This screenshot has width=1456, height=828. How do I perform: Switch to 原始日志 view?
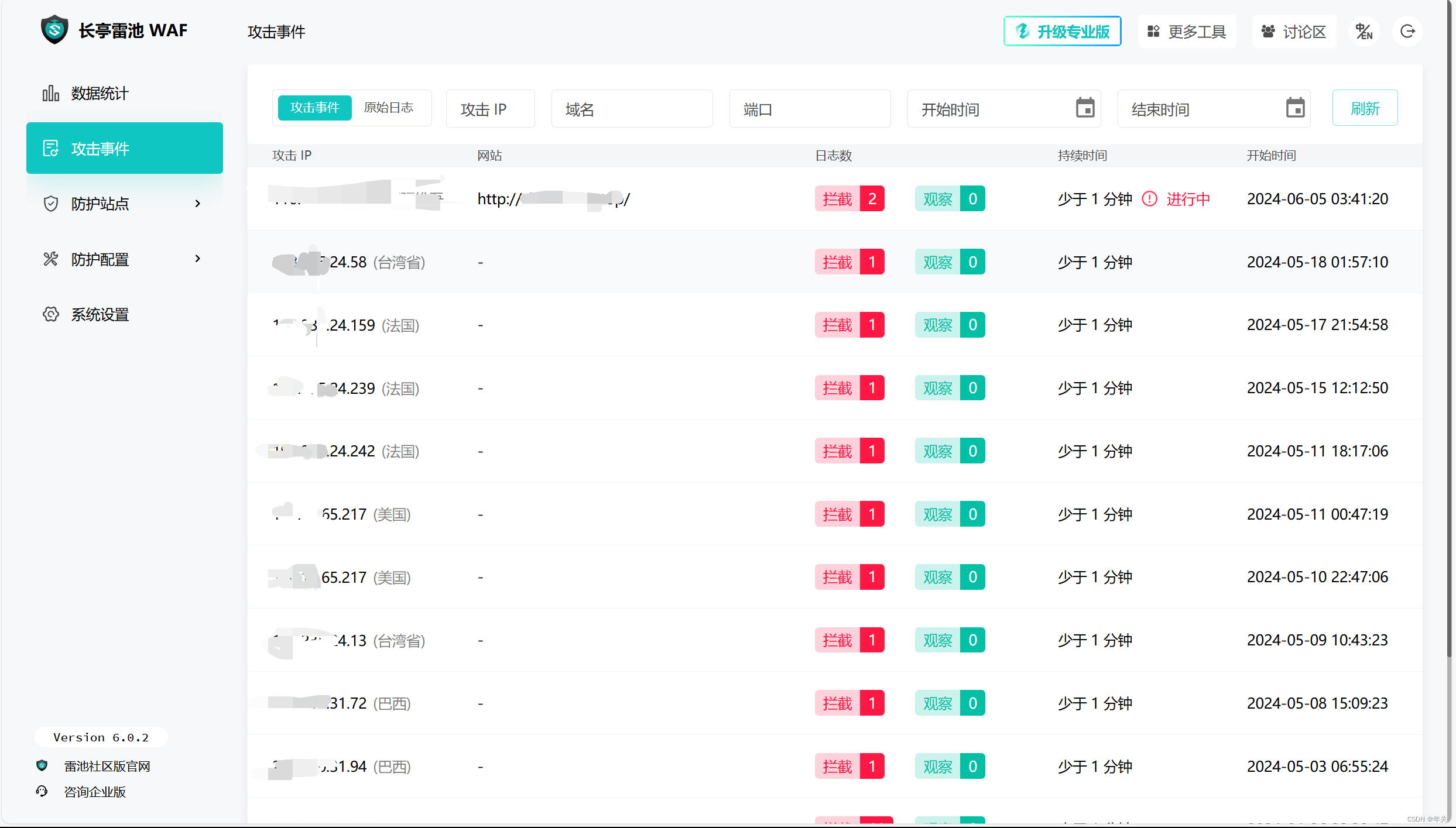point(389,108)
